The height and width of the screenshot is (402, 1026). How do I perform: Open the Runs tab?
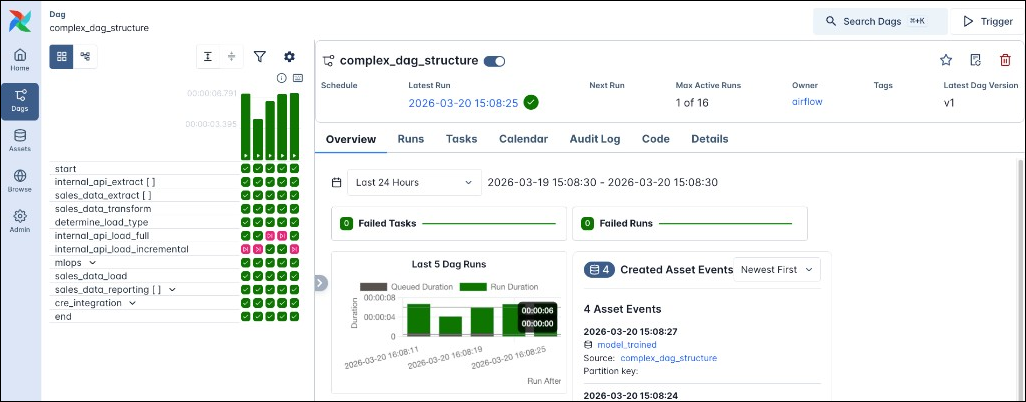411,139
